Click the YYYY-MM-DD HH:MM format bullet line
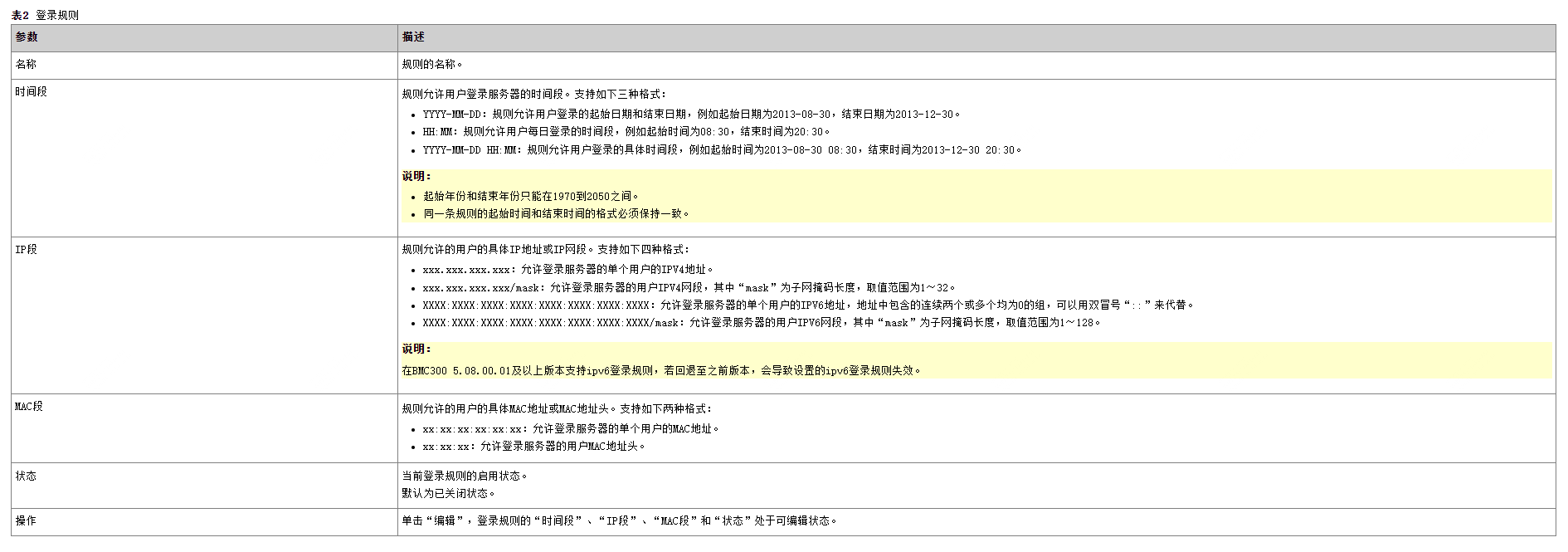1568x552 pixels. pyautogui.click(x=722, y=150)
